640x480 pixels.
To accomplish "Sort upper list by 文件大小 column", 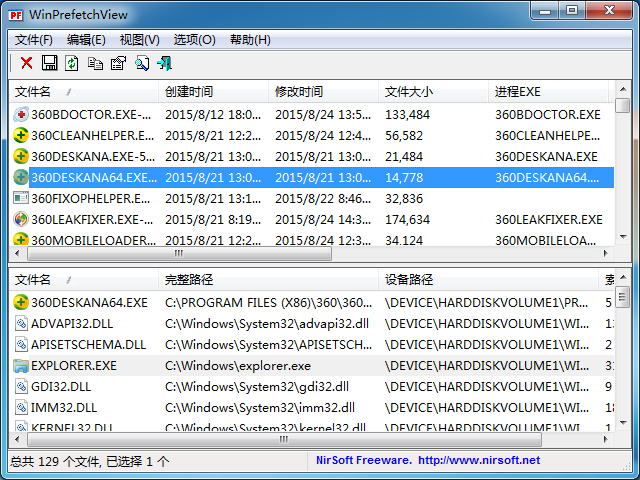I will coord(409,92).
